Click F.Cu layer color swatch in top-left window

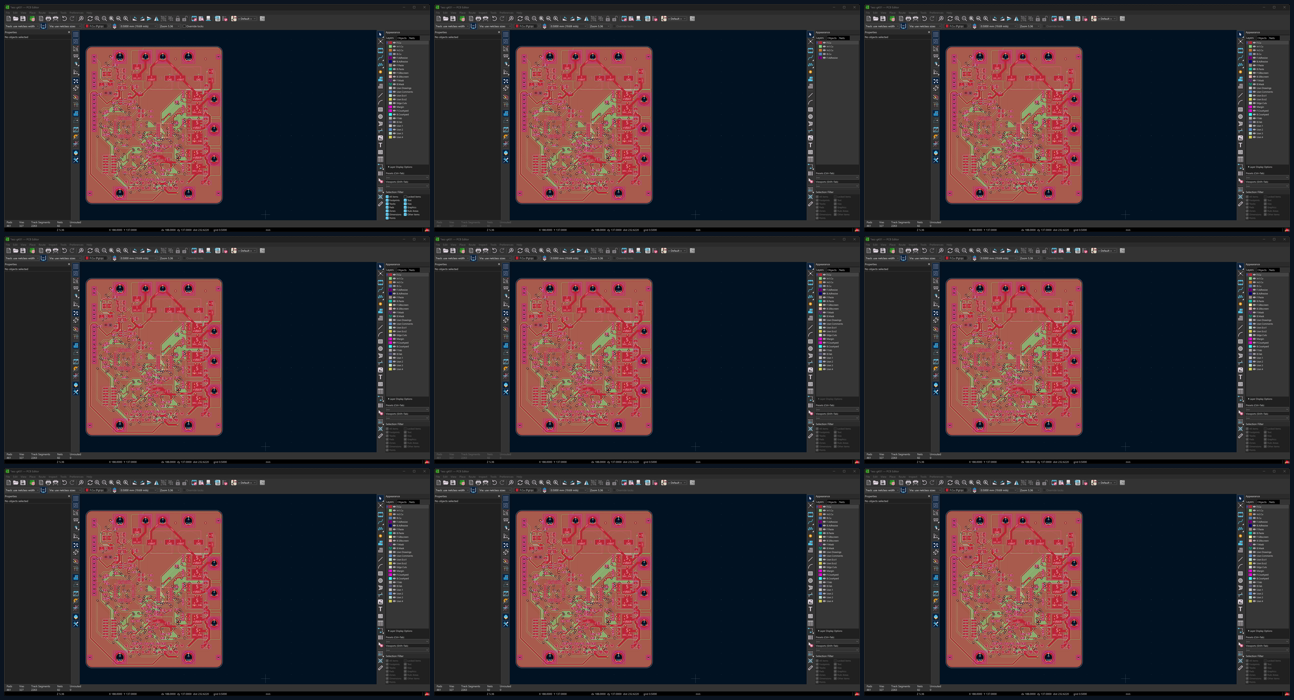coord(390,43)
